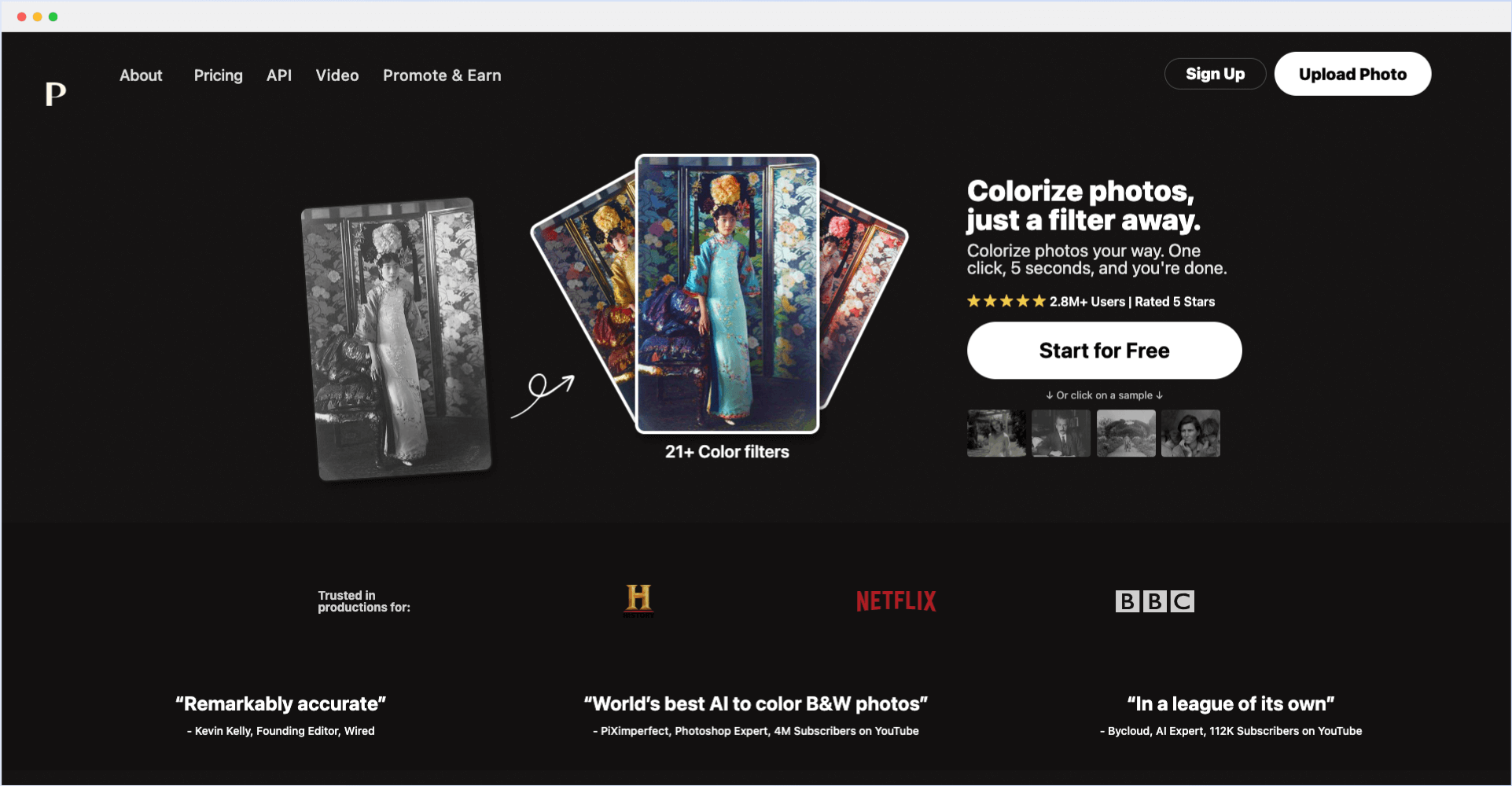Click the original black-and-white photo
Image resolution: width=1512 pixels, height=786 pixels.
pyautogui.click(x=396, y=339)
